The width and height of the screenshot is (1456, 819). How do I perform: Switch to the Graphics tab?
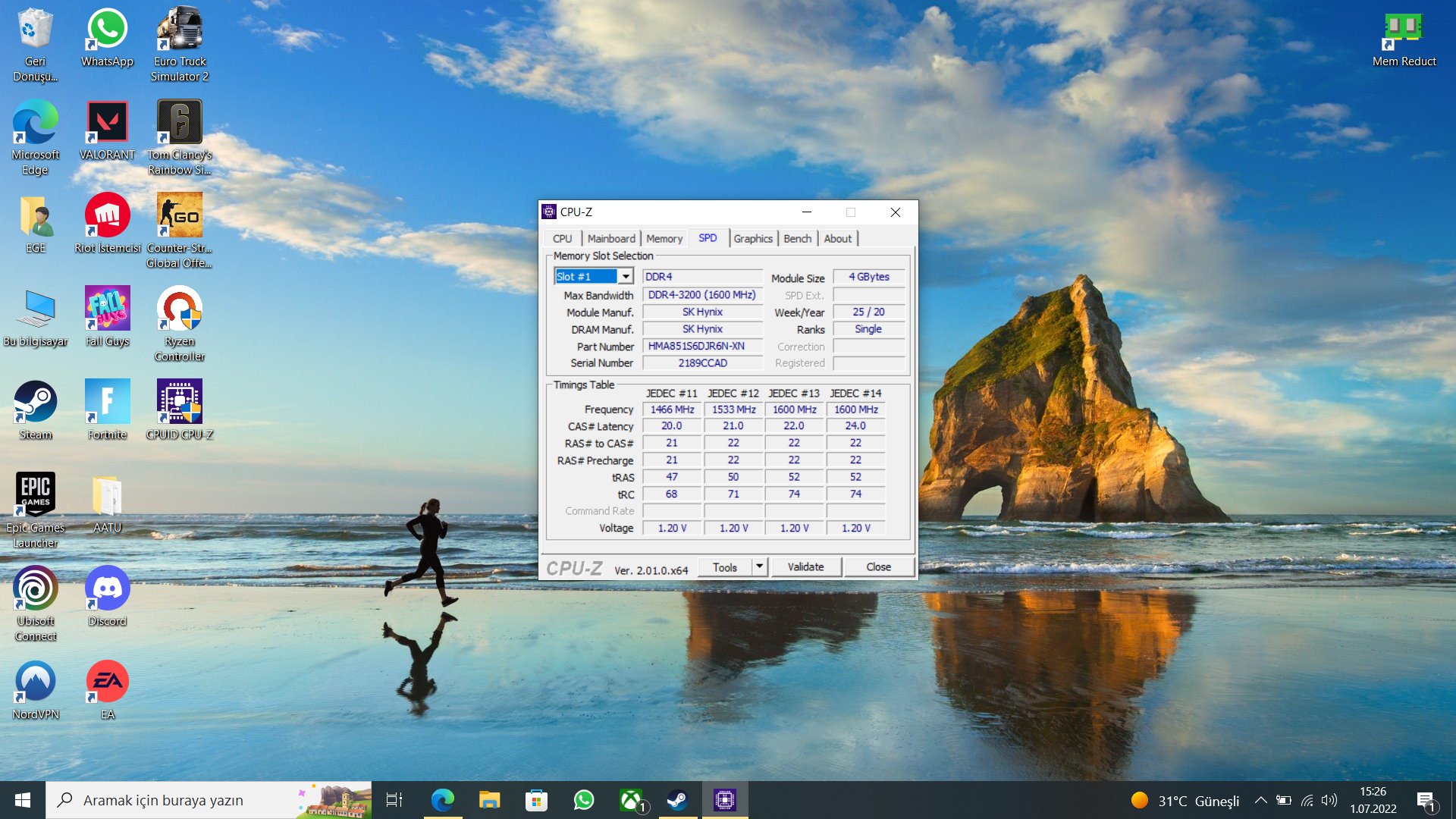pos(753,238)
